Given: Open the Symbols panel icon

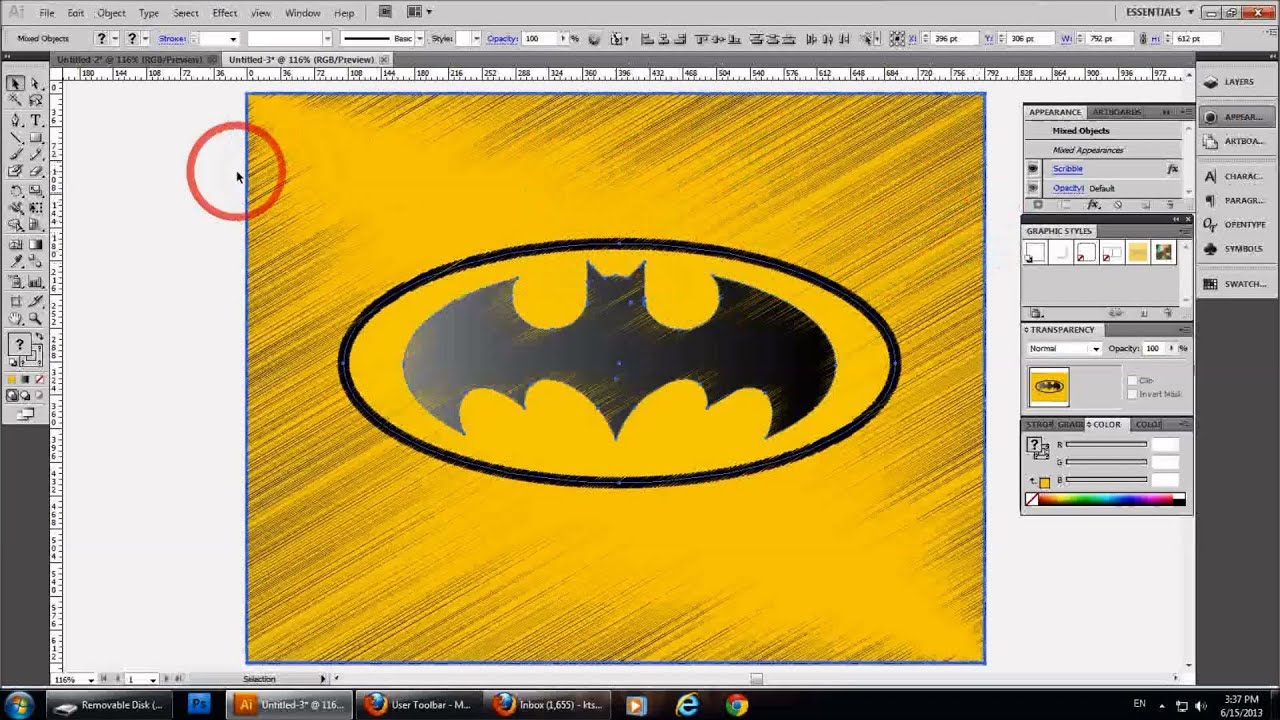Looking at the screenshot, I should click(x=1210, y=249).
